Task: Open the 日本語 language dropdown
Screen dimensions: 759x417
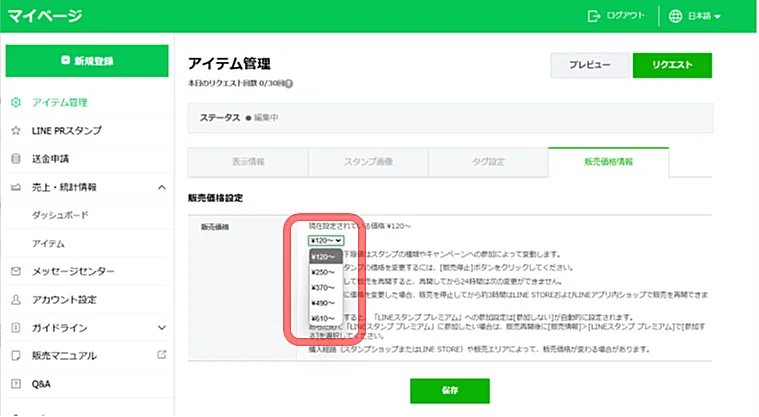Action: pos(704,16)
